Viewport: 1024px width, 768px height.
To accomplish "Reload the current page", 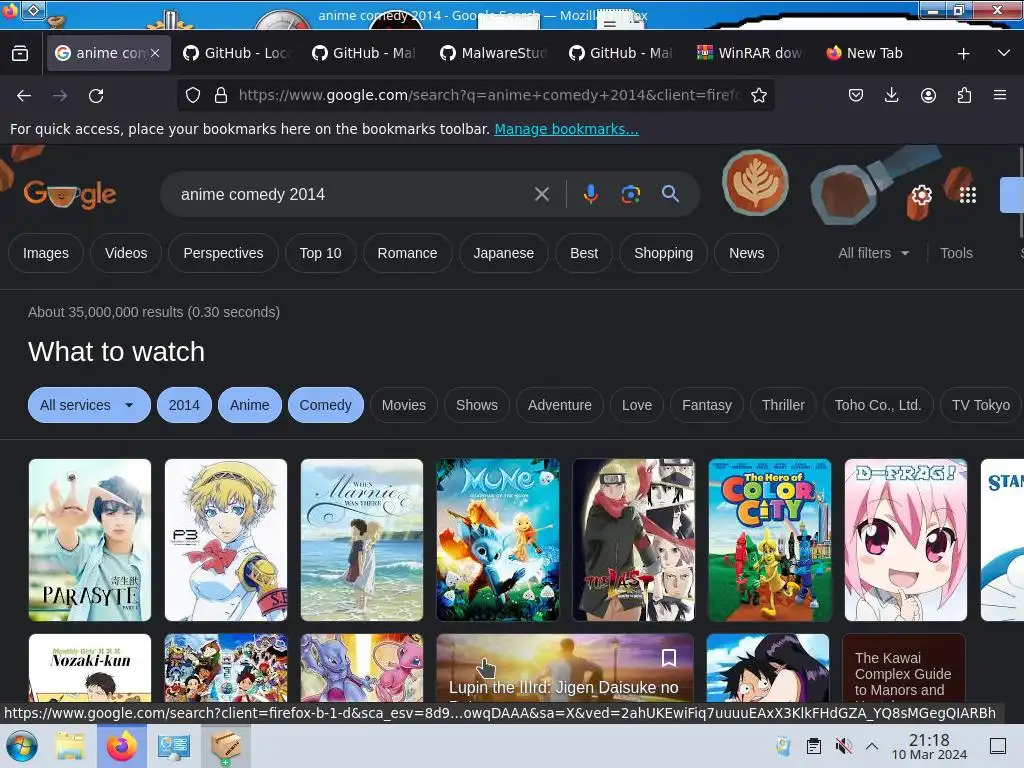I will coord(96,96).
